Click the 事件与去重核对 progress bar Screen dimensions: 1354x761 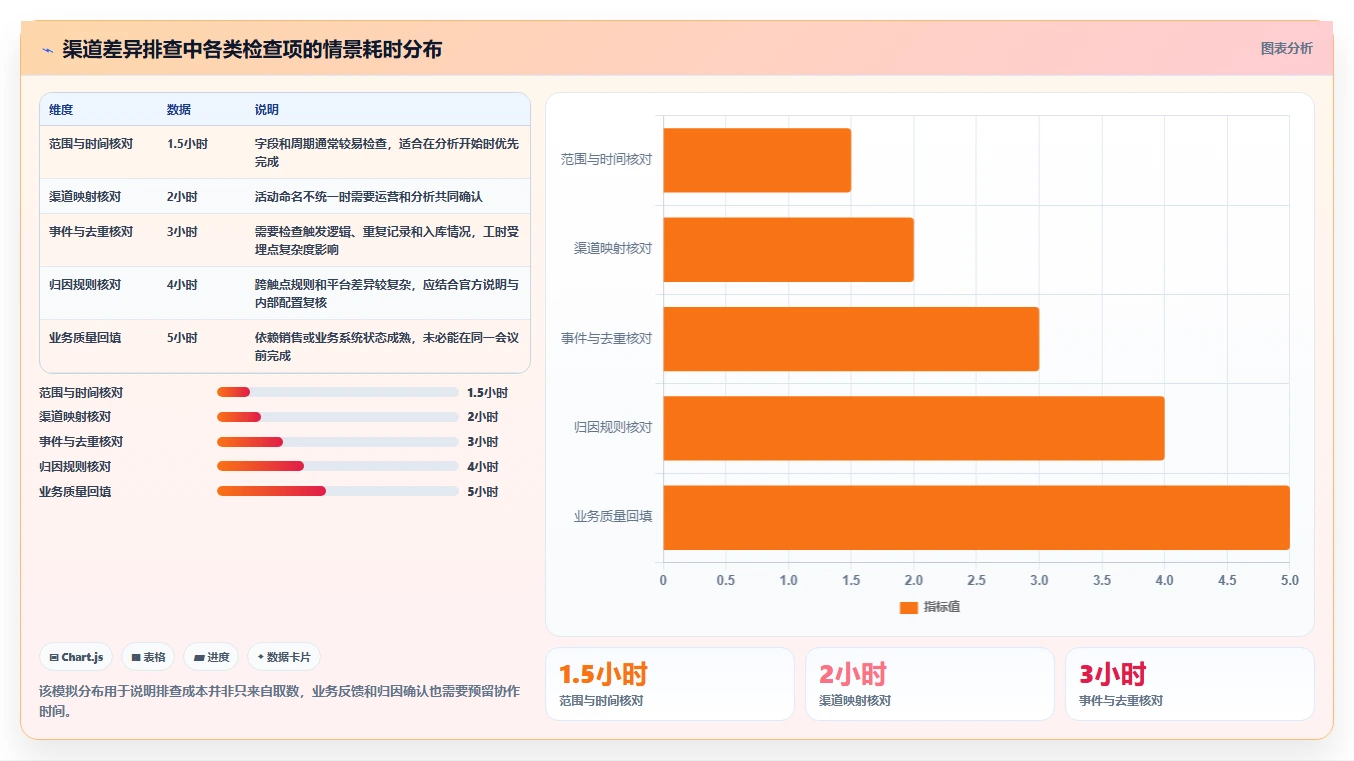click(x=338, y=442)
